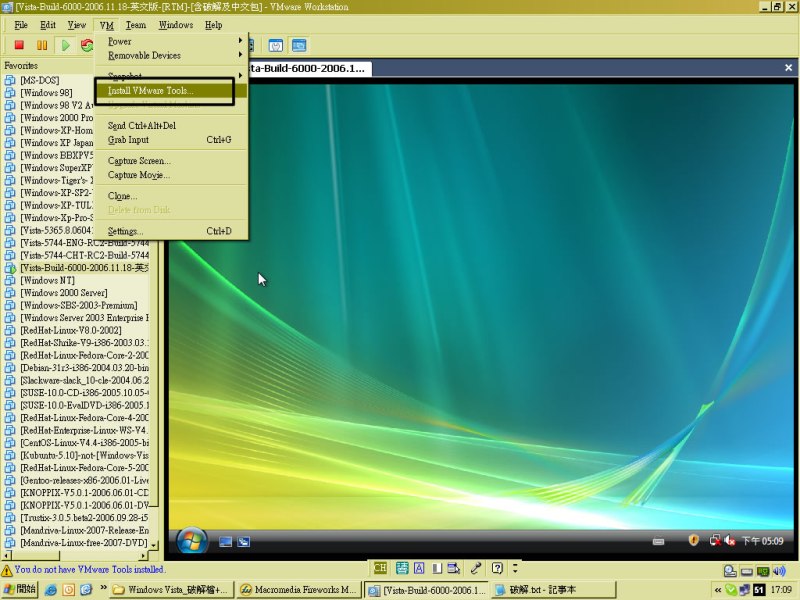Select the [Windows-SBS-2003-Premium] favorite
Image resolution: width=800 pixels, height=600 pixels.
(x=79, y=305)
